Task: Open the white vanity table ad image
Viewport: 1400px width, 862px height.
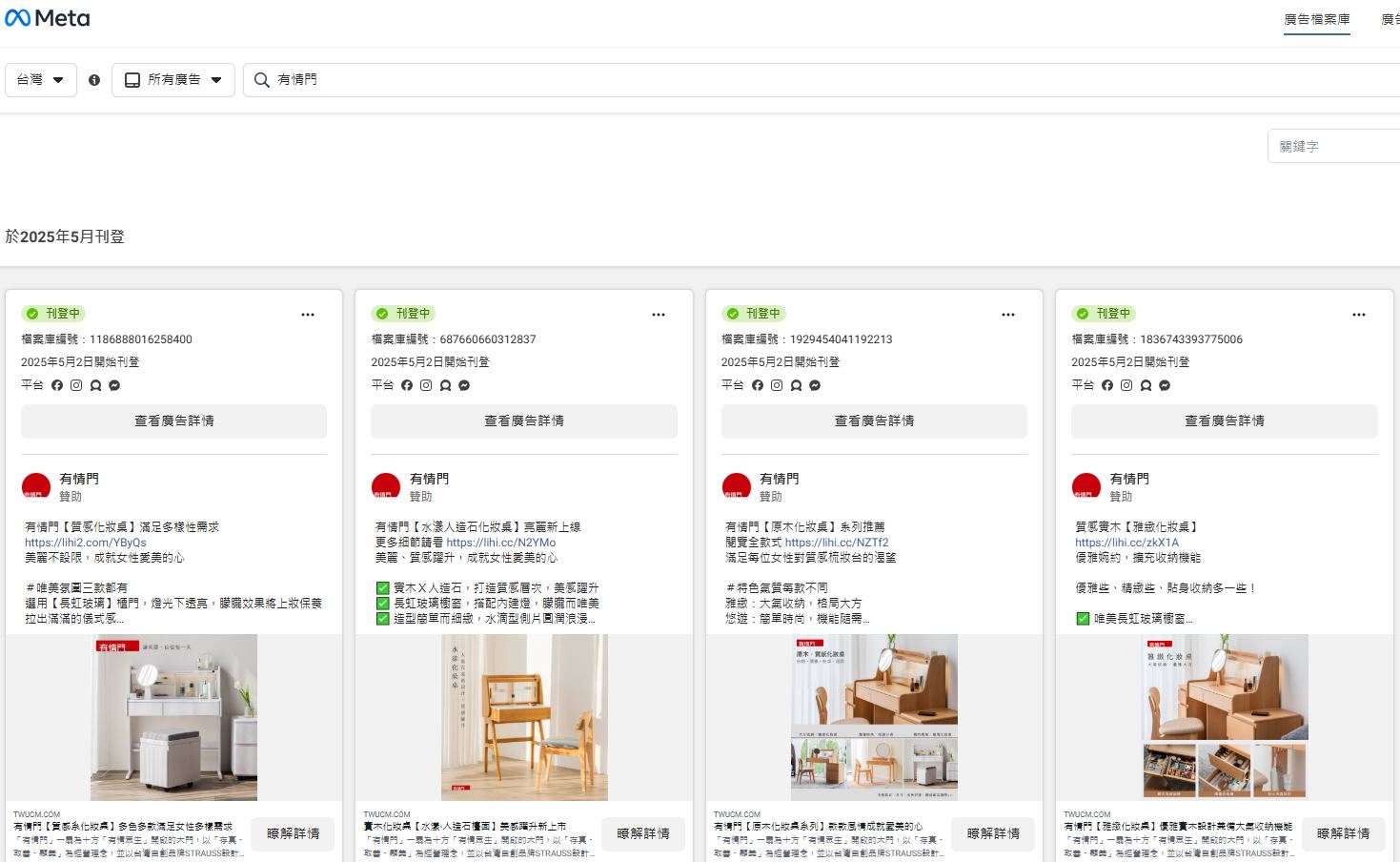Action: [x=173, y=717]
